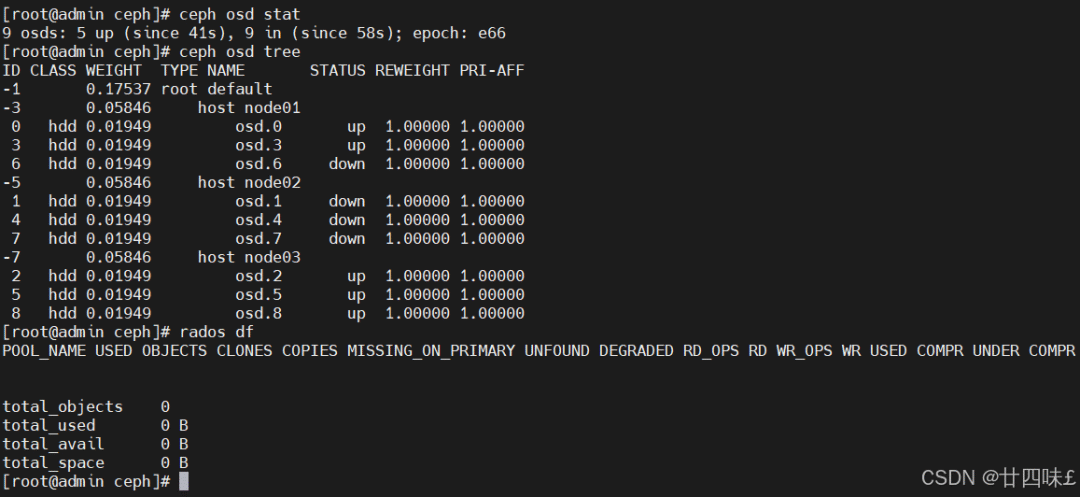Click the total_objects label
1080x497 pixels.
click(63, 407)
